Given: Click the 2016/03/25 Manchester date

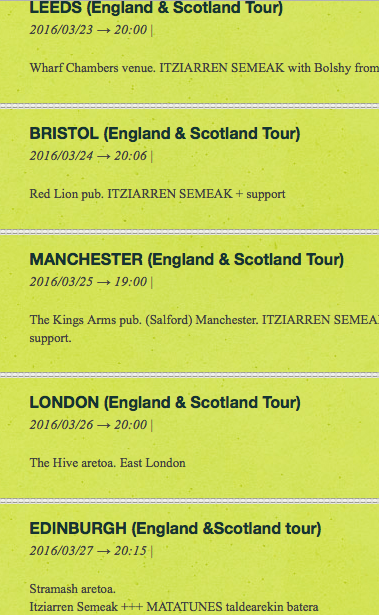Looking at the screenshot, I should tap(61, 282).
